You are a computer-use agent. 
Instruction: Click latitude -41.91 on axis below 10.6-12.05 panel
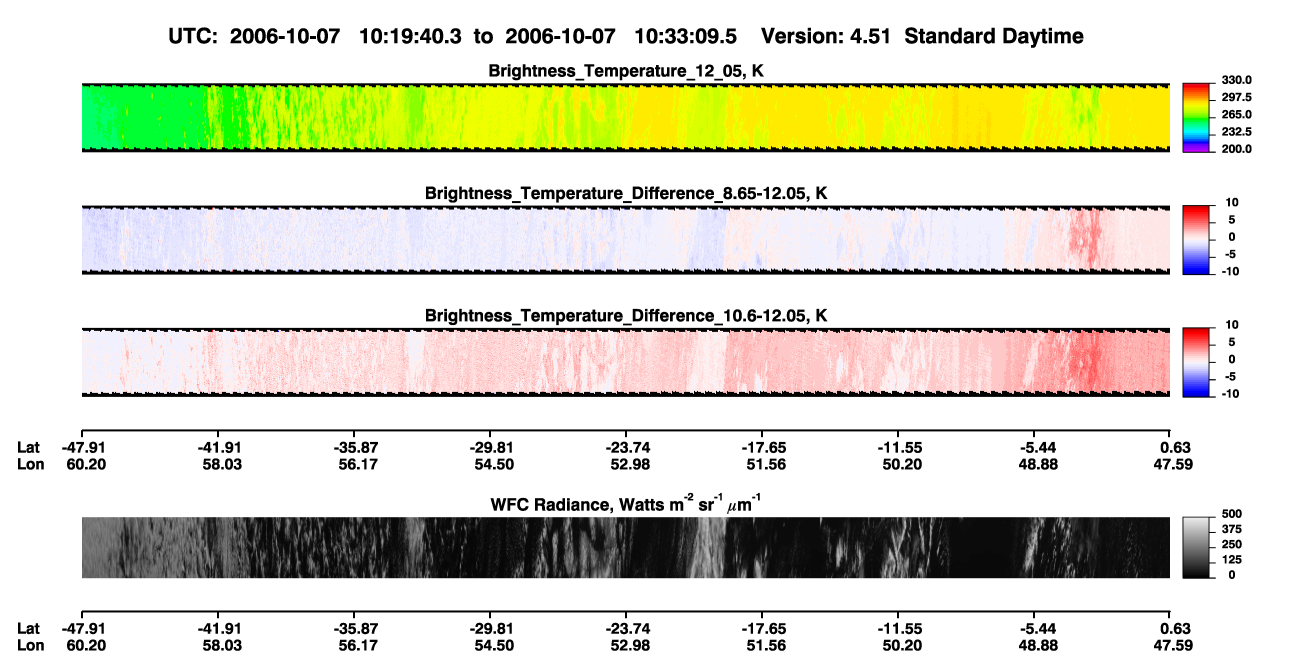(218, 447)
